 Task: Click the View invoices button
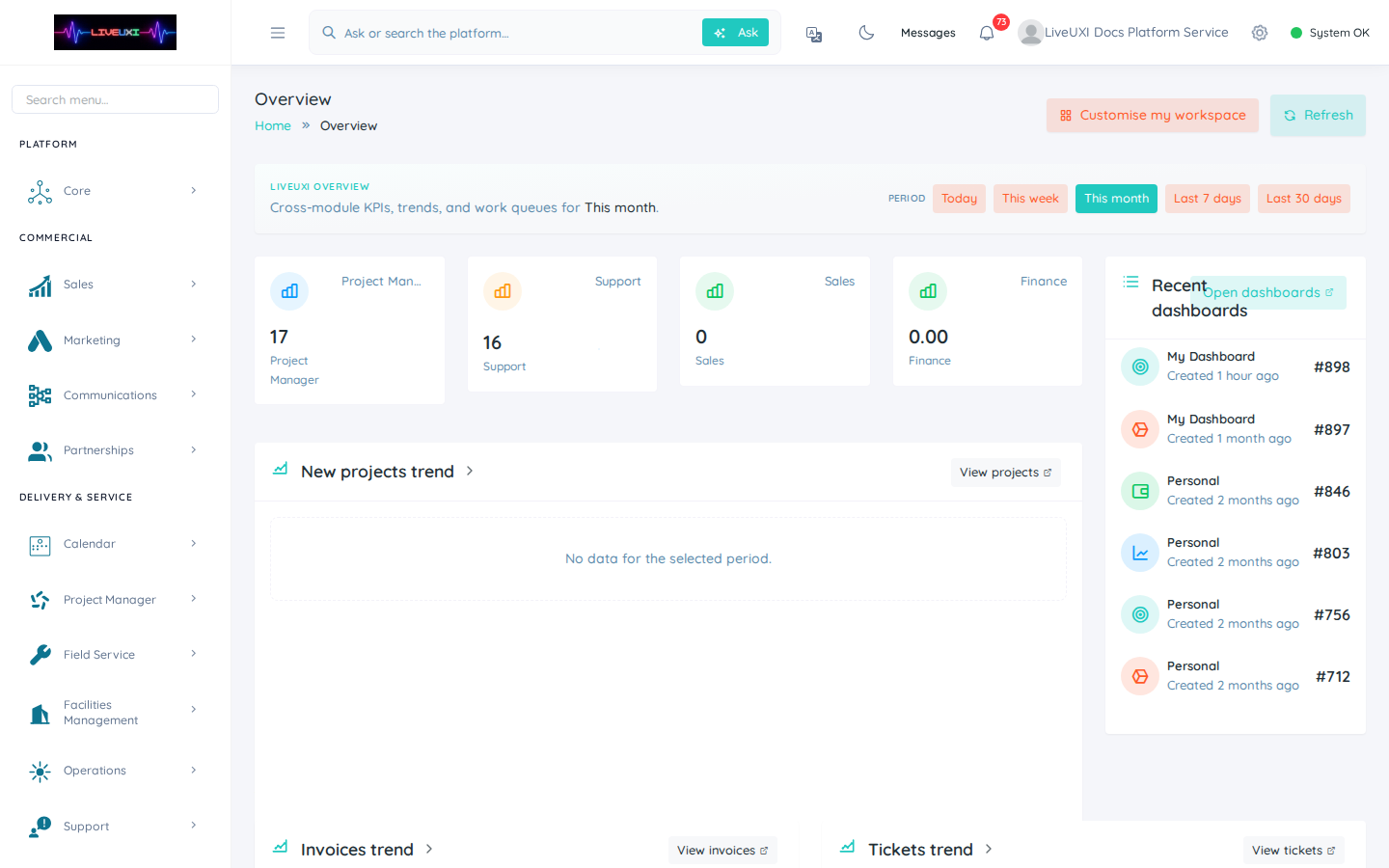pos(722,851)
